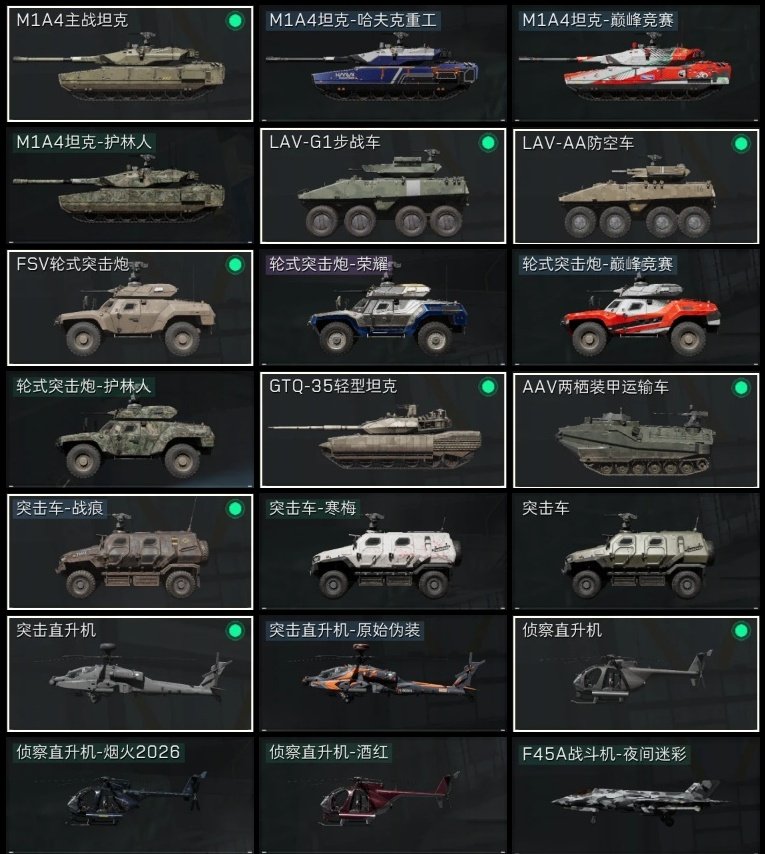Click the green dot on 突击直升机 card

(x=235, y=631)
